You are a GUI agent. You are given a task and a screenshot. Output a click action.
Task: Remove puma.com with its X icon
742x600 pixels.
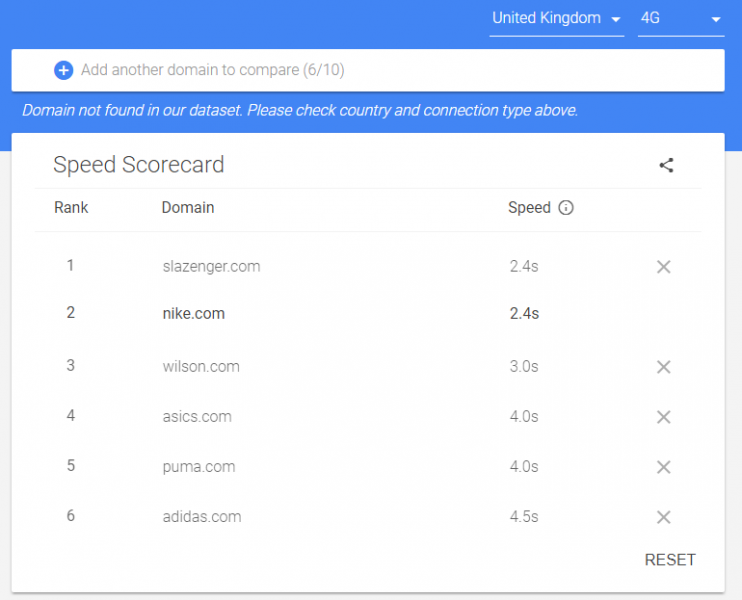[663, 467]
